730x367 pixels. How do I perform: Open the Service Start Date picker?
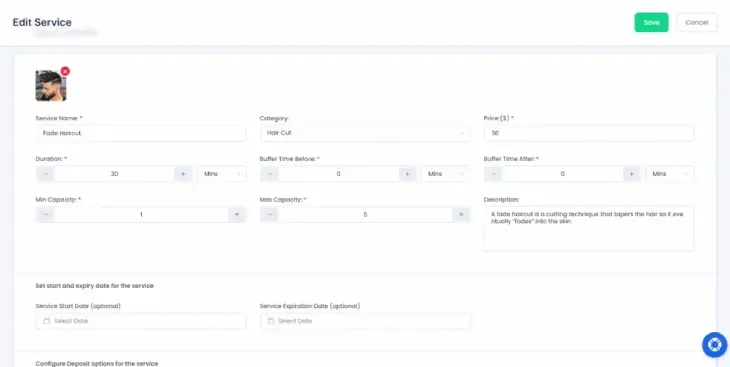(141, 321)
